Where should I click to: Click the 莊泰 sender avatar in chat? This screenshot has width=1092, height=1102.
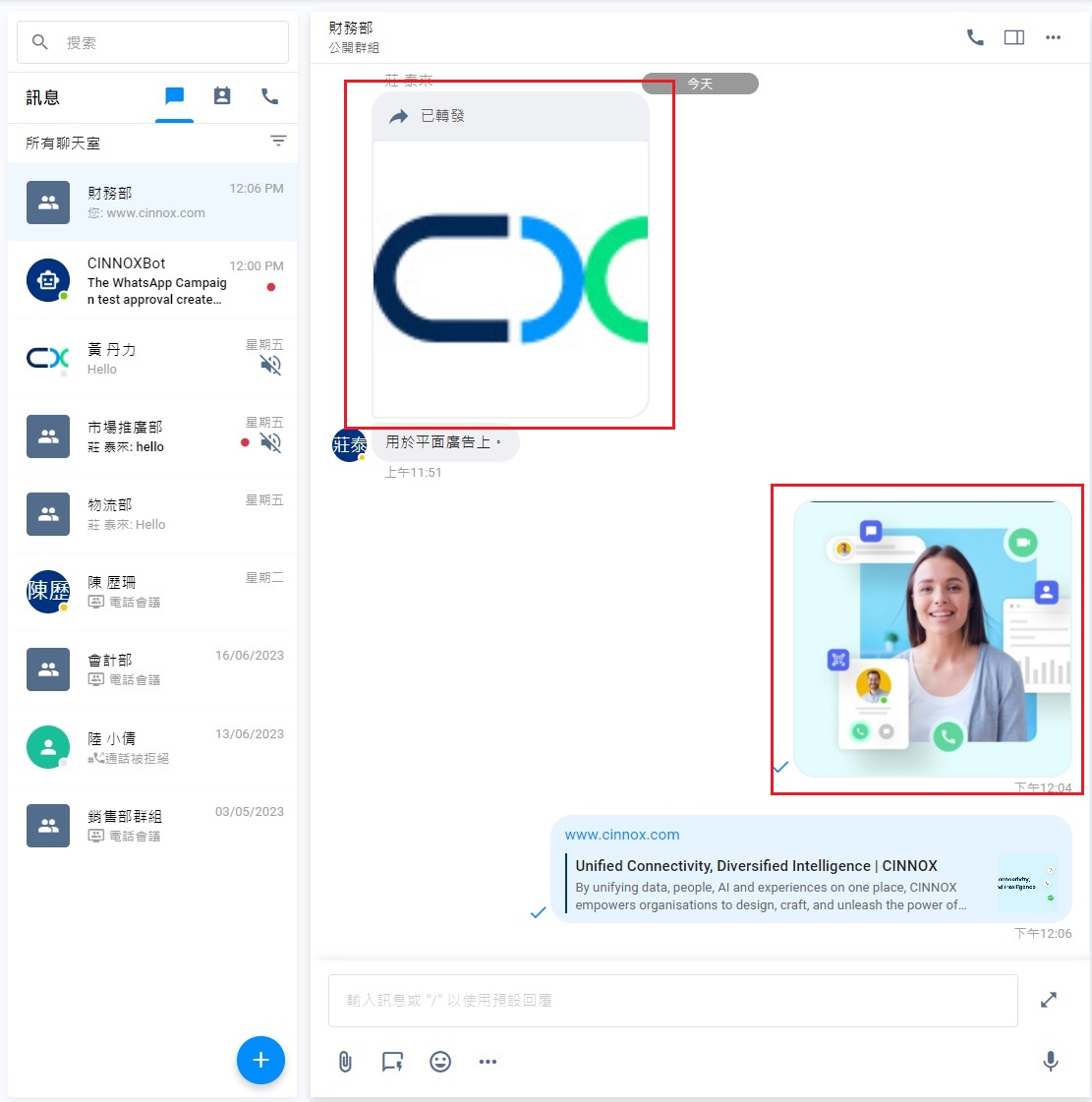pos(349,445)
